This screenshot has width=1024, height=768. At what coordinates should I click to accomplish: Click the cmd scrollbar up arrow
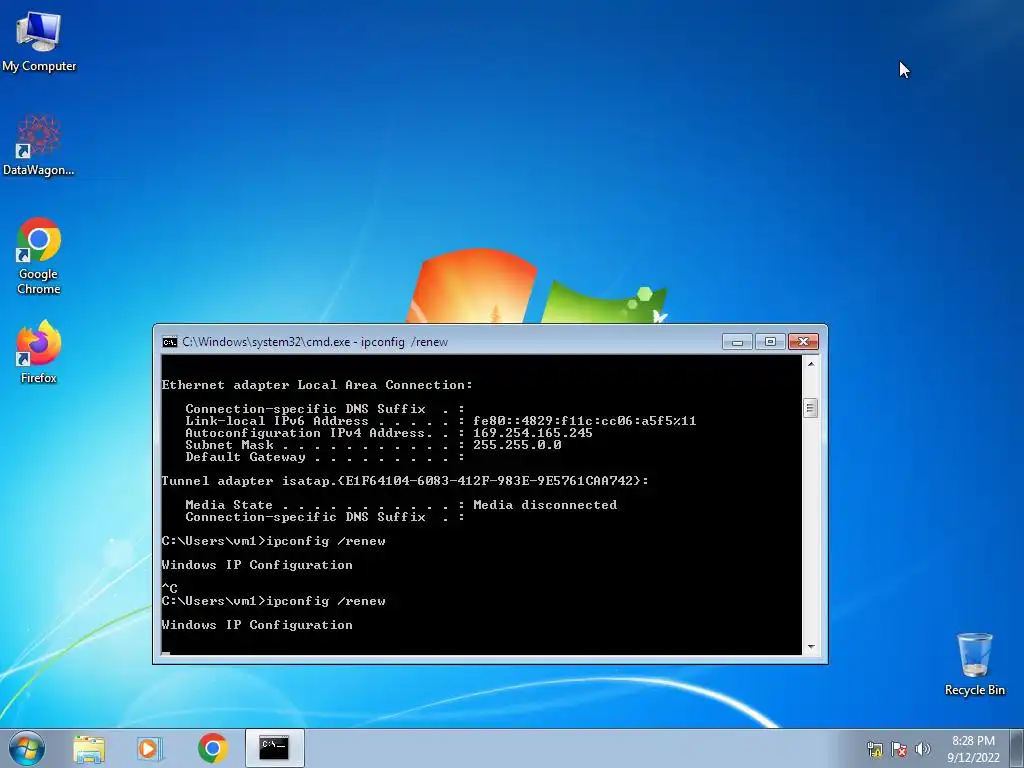pyautogui.click(x=810, y=363)
